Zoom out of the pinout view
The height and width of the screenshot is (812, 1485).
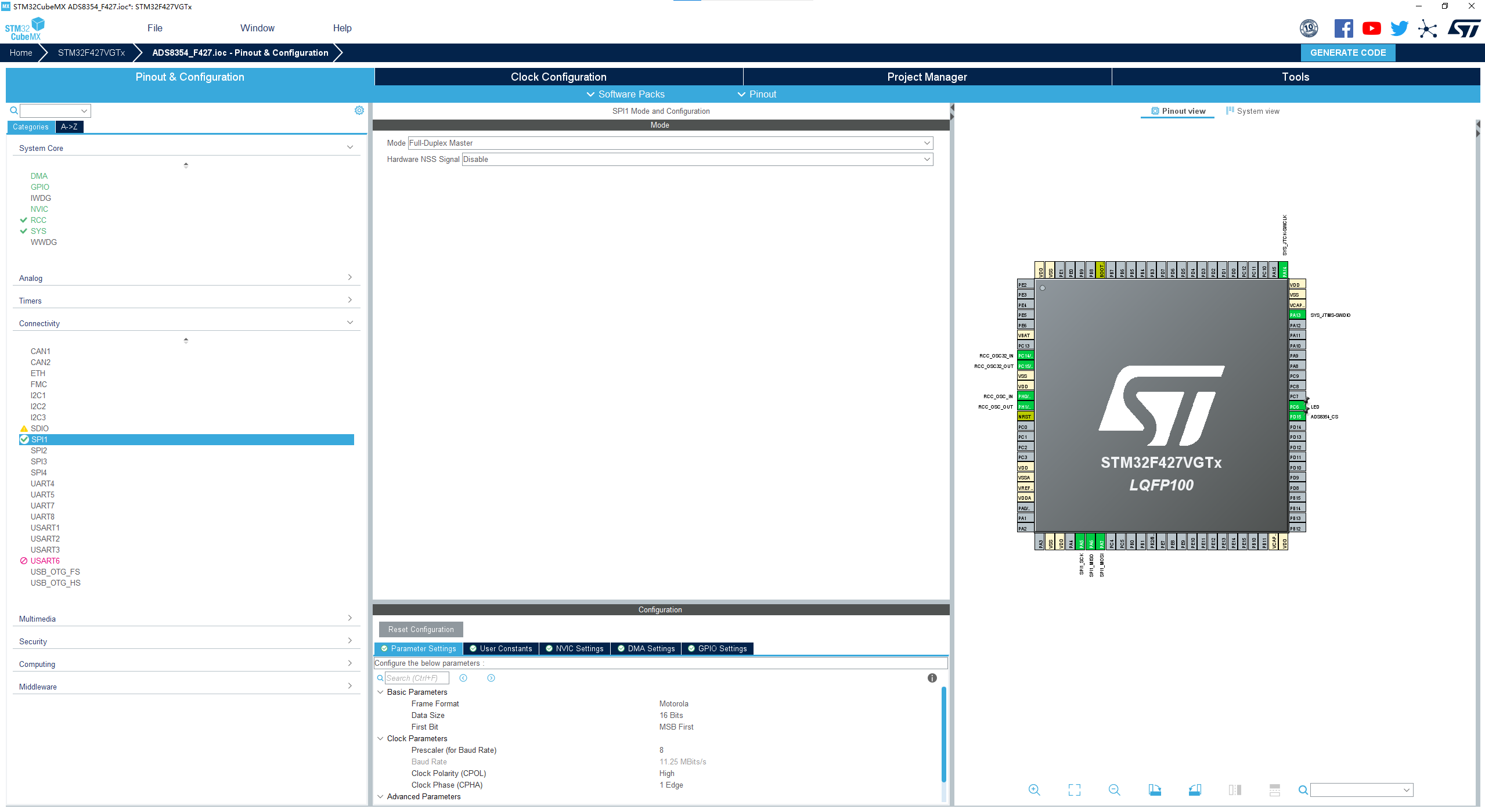click(x=1114, y=790)
